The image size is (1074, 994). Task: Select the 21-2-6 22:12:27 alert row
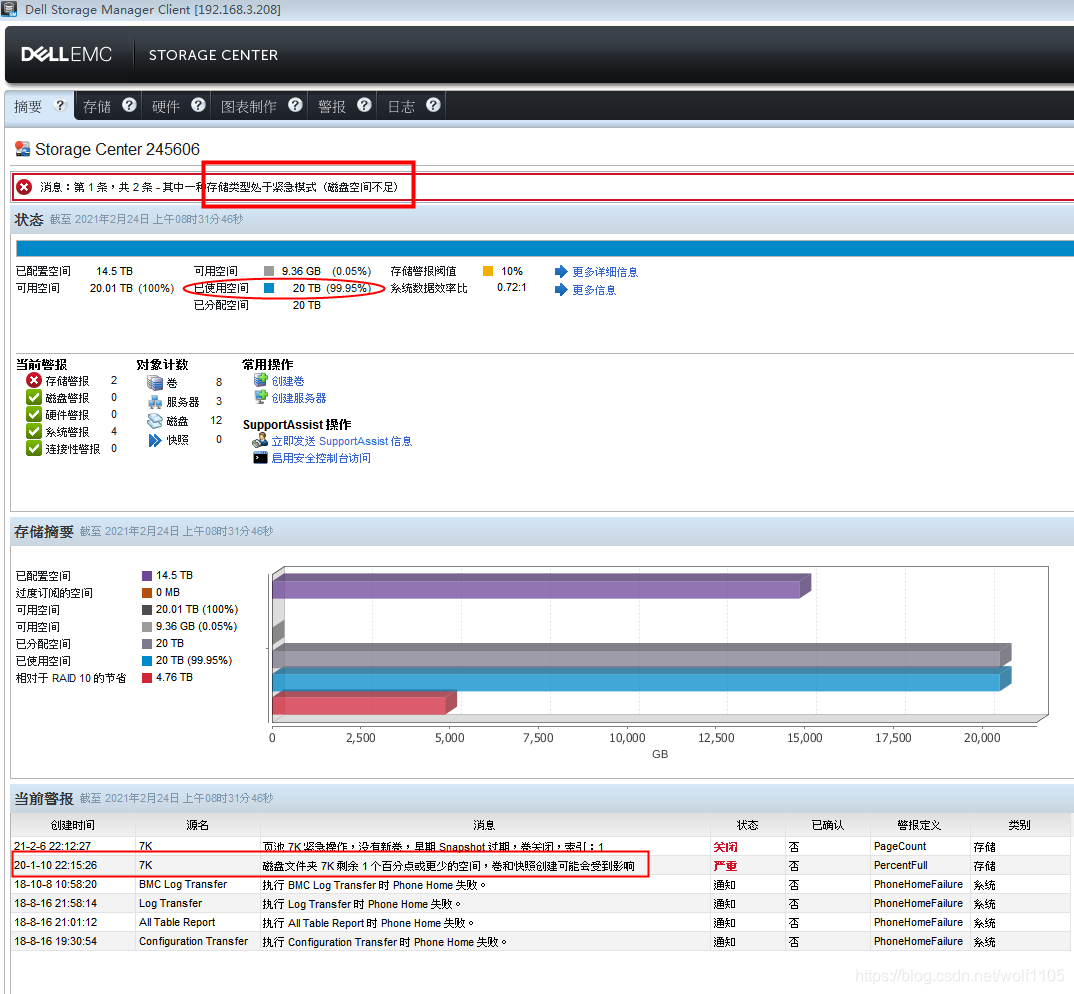coord(541,846)
